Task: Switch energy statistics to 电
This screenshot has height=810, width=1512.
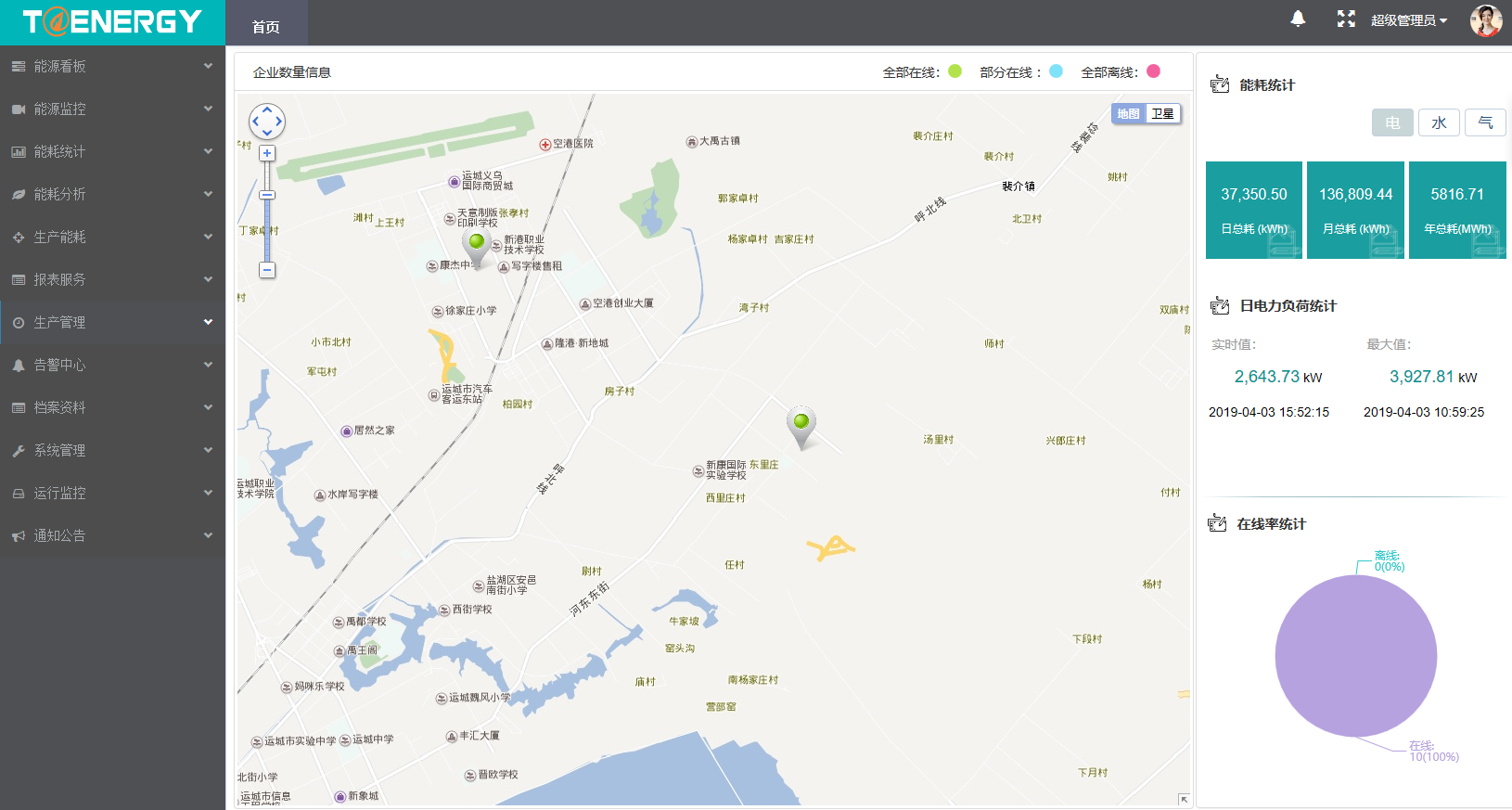Action: coord(1392,122)
